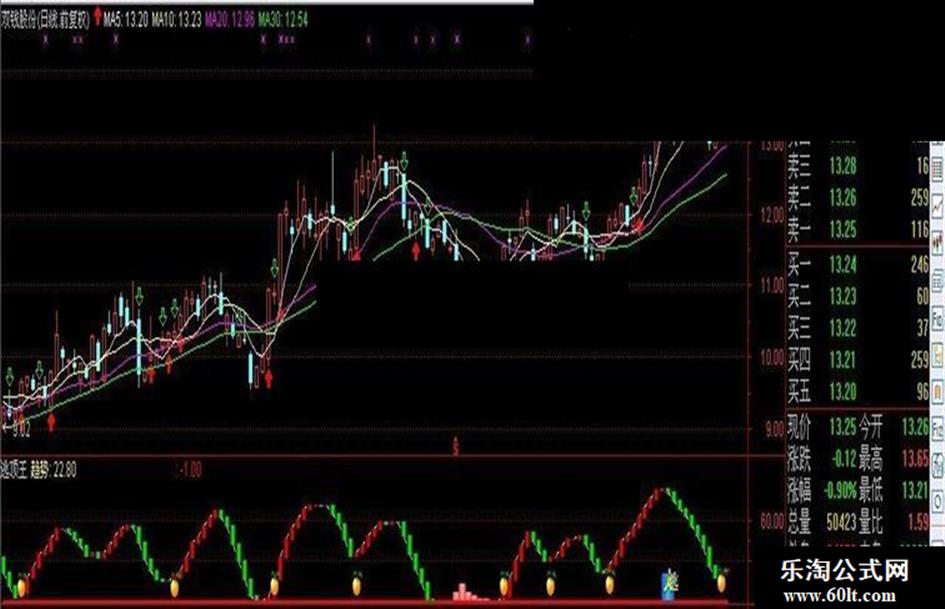Click the sidebar icon beside the 现价 row

click(937, 428)
